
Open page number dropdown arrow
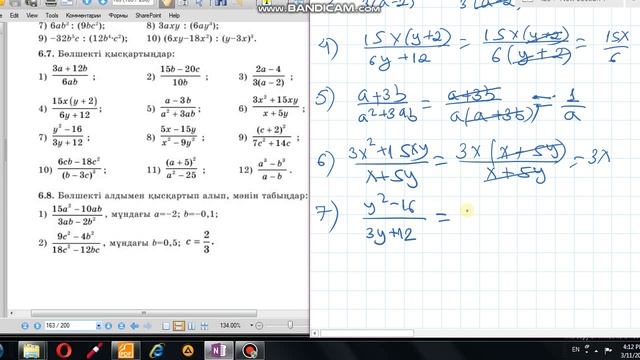98,326
